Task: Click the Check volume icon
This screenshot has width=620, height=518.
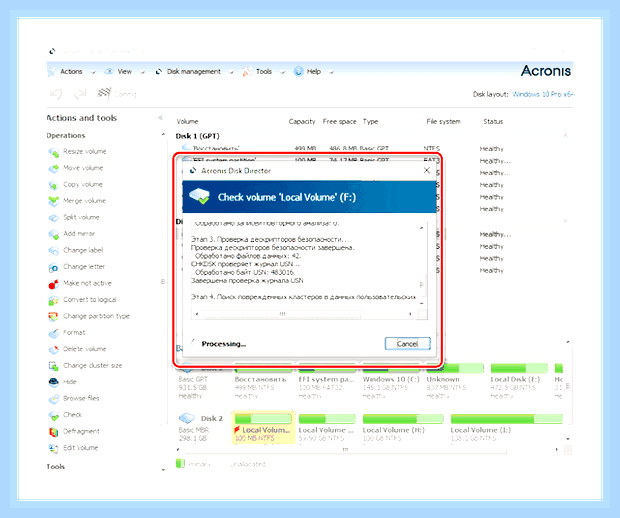Action: coord(54,416)
